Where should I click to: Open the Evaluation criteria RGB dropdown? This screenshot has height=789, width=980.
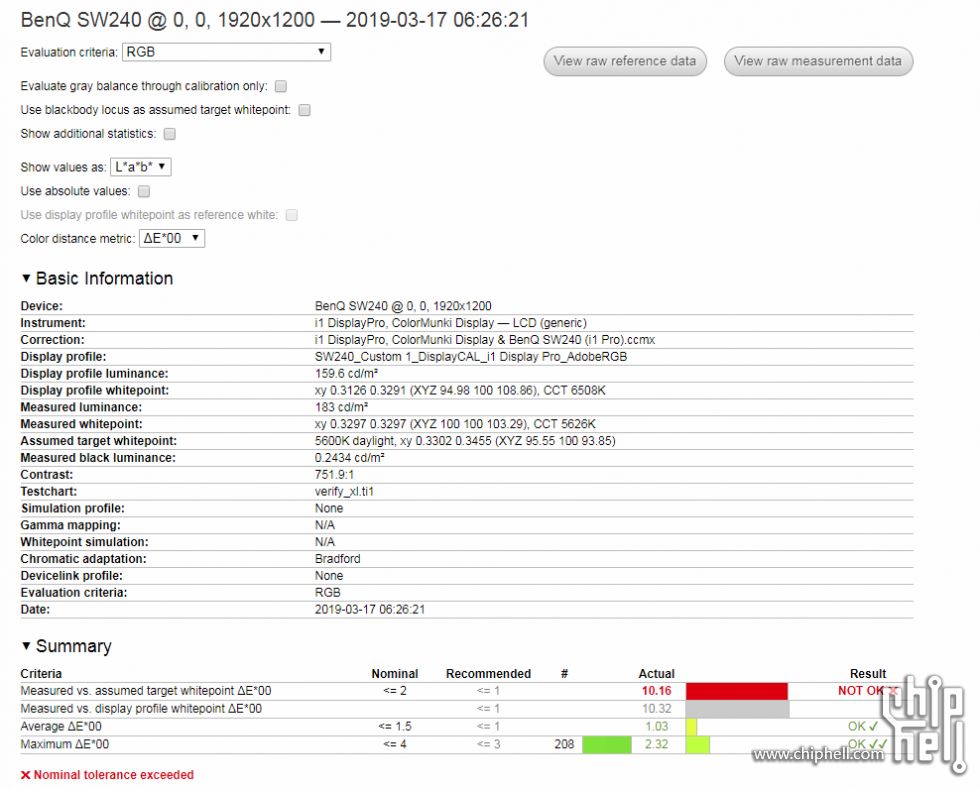(226, 52)
